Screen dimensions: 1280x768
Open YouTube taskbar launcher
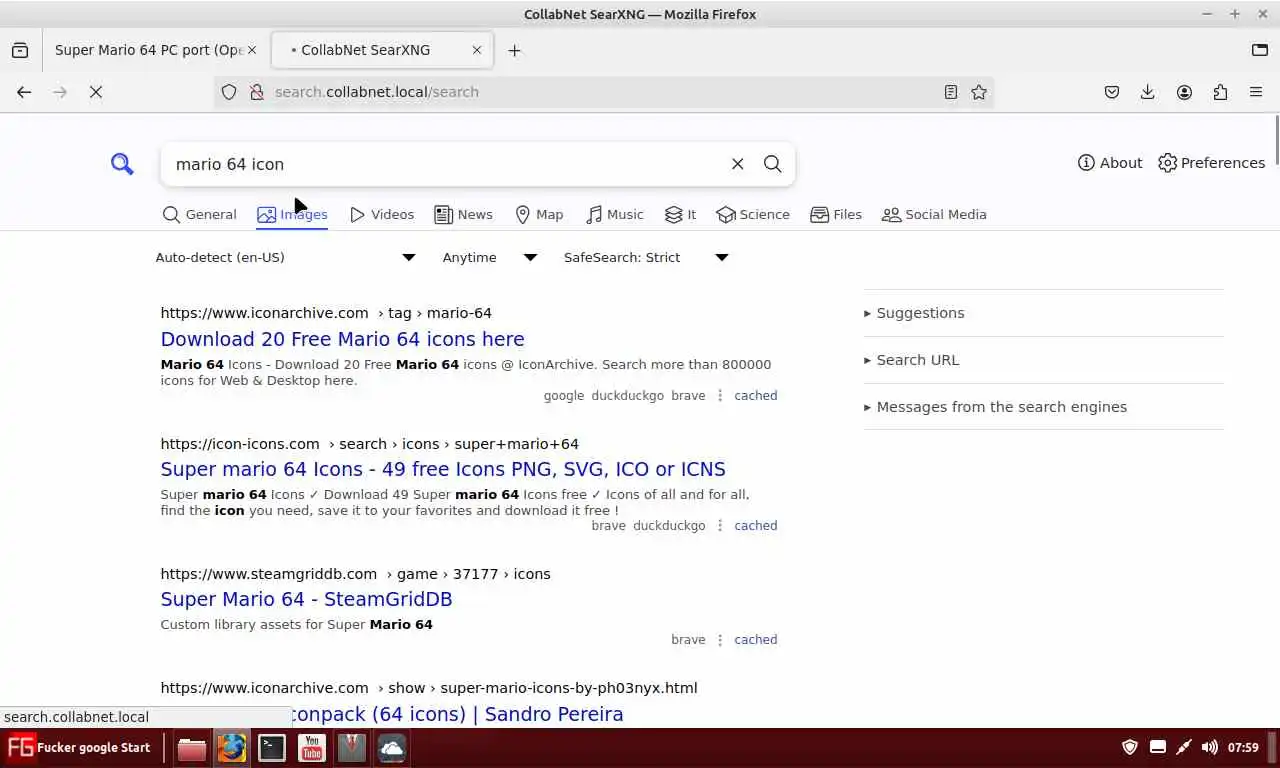click(312, 748)
